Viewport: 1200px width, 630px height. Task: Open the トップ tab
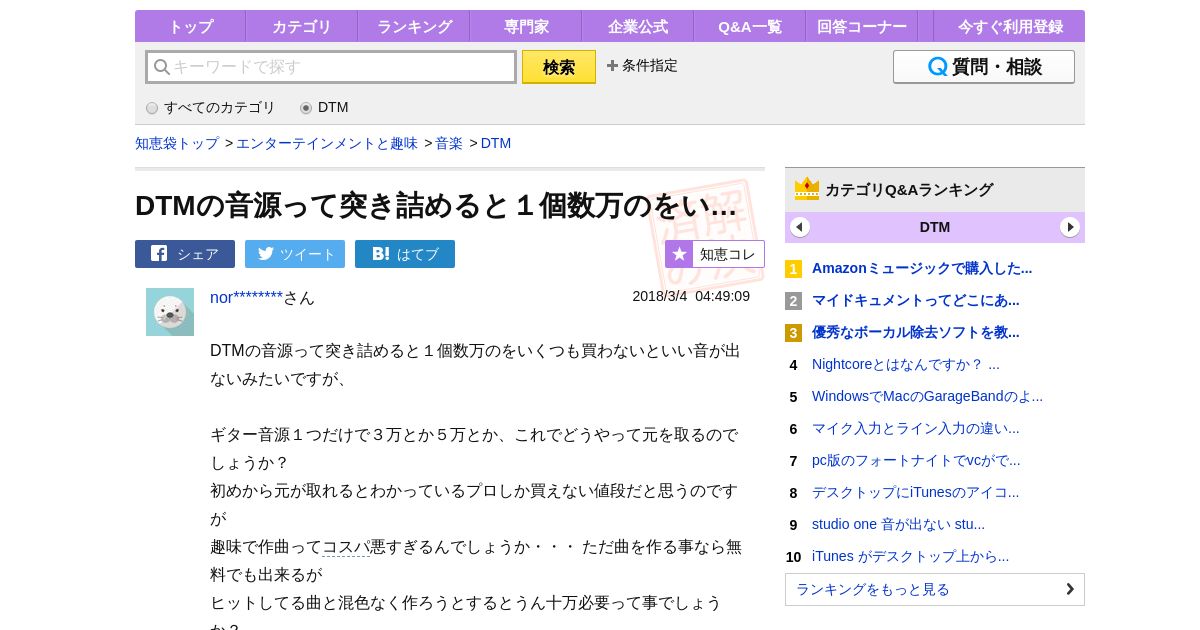click(x=190, y=27)
